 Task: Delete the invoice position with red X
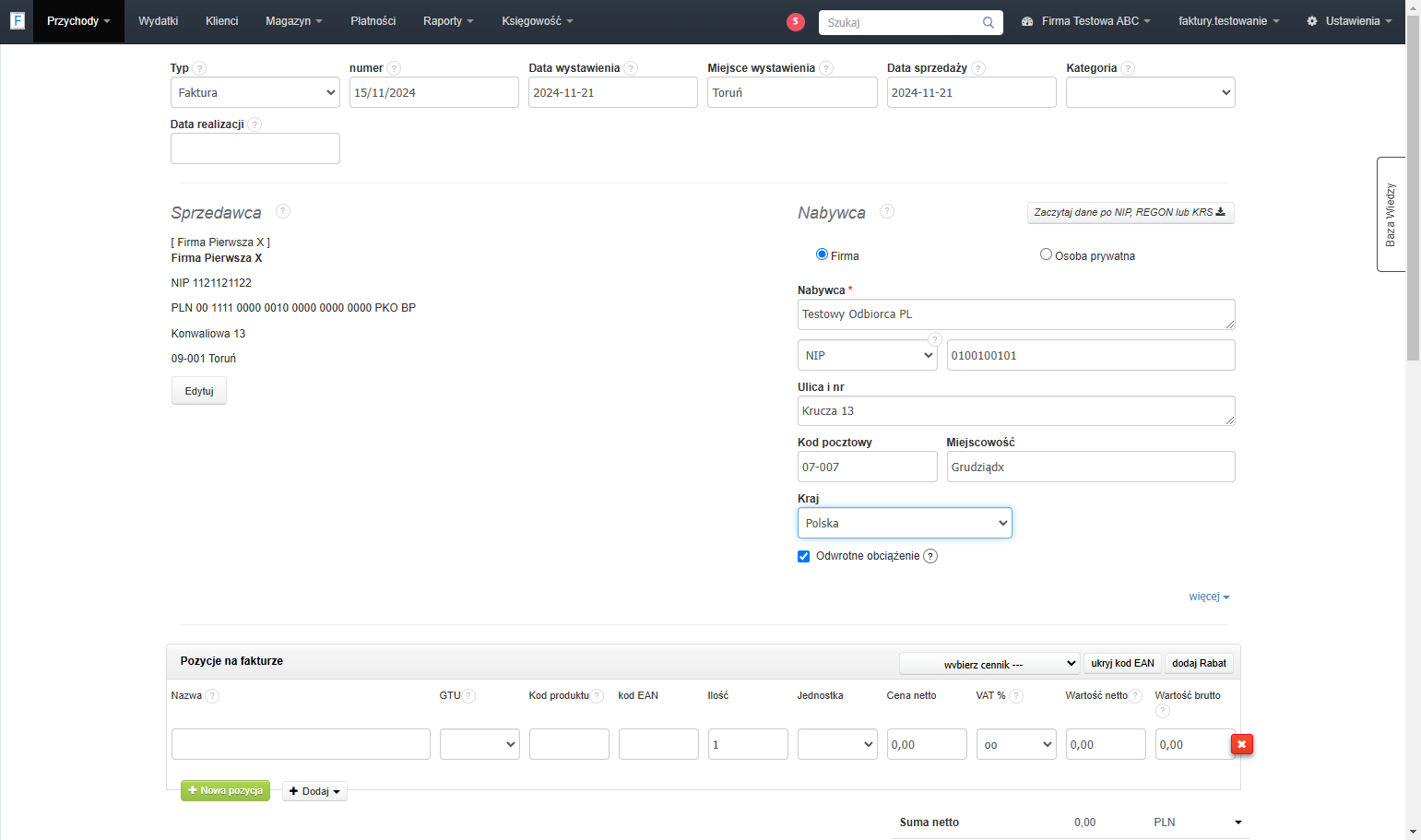1242,744
